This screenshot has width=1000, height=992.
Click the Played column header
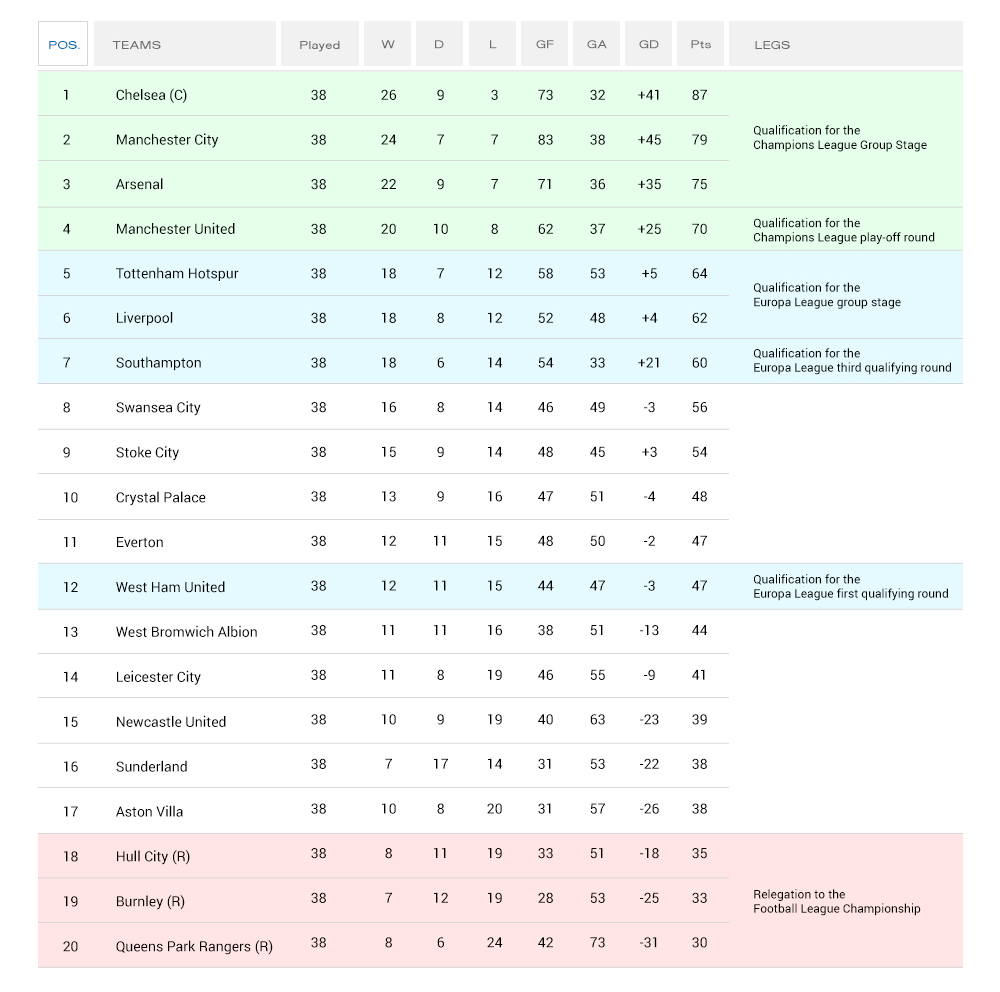tap(319, 45)
